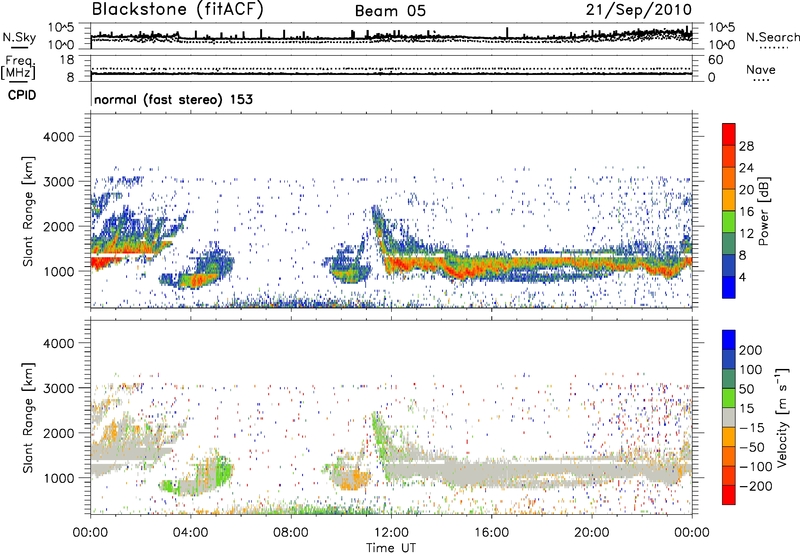Click the "Time UT" axis title
The width and height of the screenshot is (800, 554).
[x=391, y=547]
